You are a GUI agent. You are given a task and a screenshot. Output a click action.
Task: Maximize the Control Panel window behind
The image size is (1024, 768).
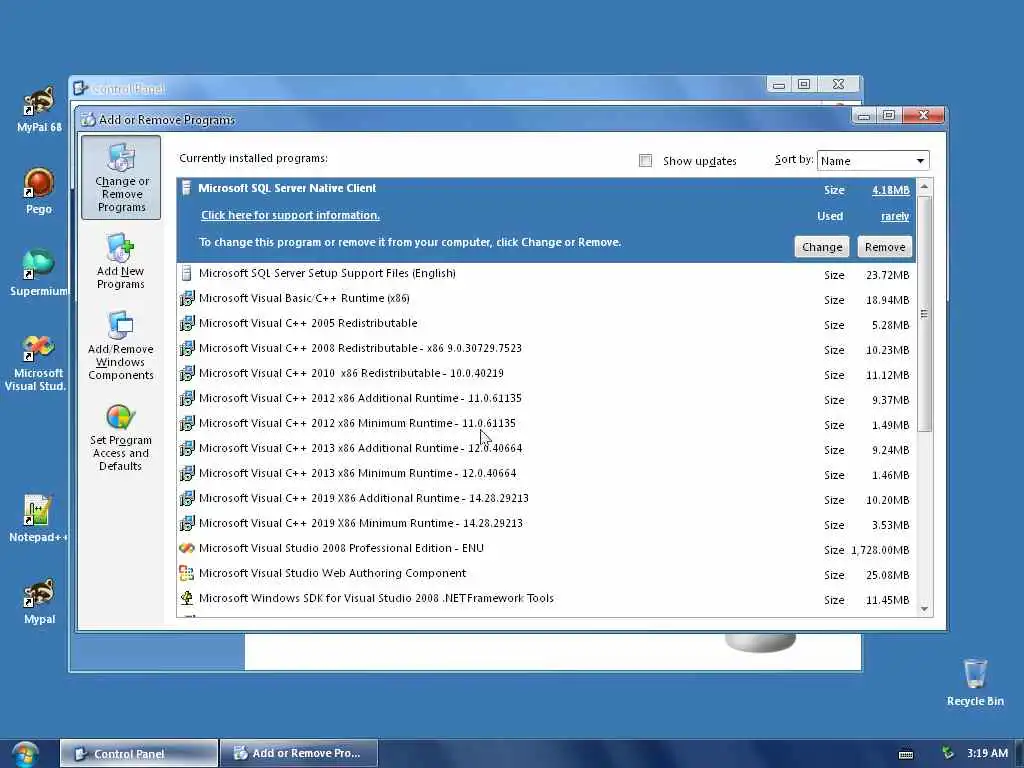(x=804, y=84)
